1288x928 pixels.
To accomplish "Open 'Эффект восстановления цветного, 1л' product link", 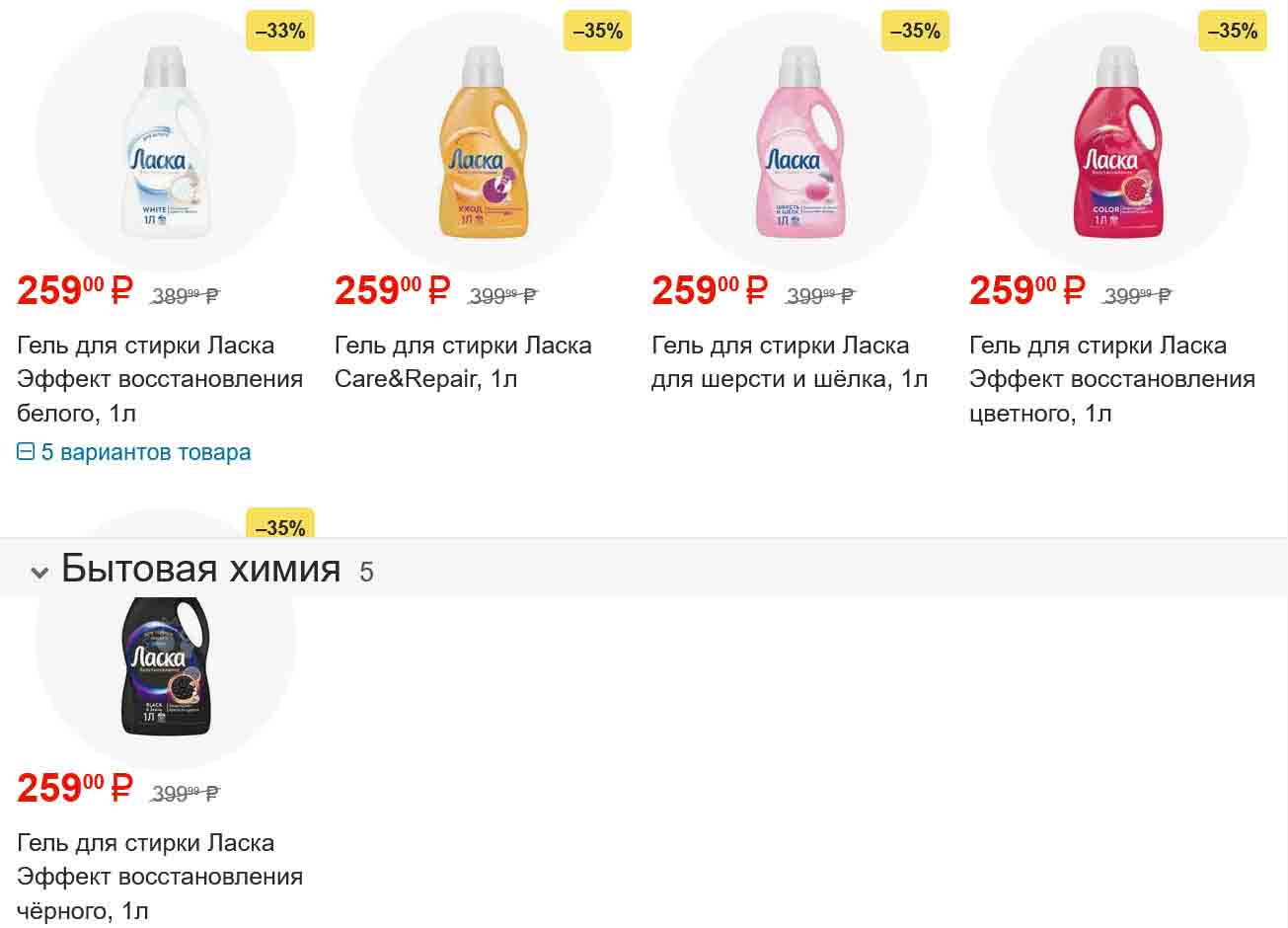I will pos(1112,379).
